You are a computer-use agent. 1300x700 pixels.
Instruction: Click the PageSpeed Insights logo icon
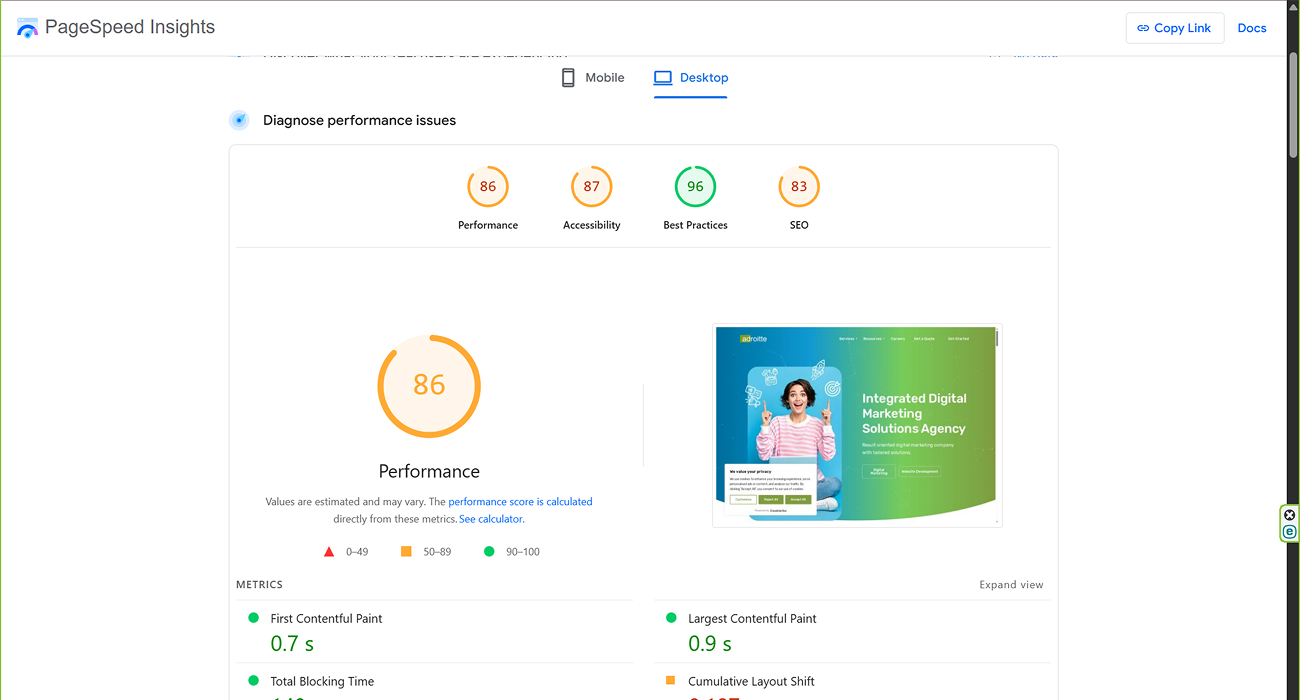[27, 28]
